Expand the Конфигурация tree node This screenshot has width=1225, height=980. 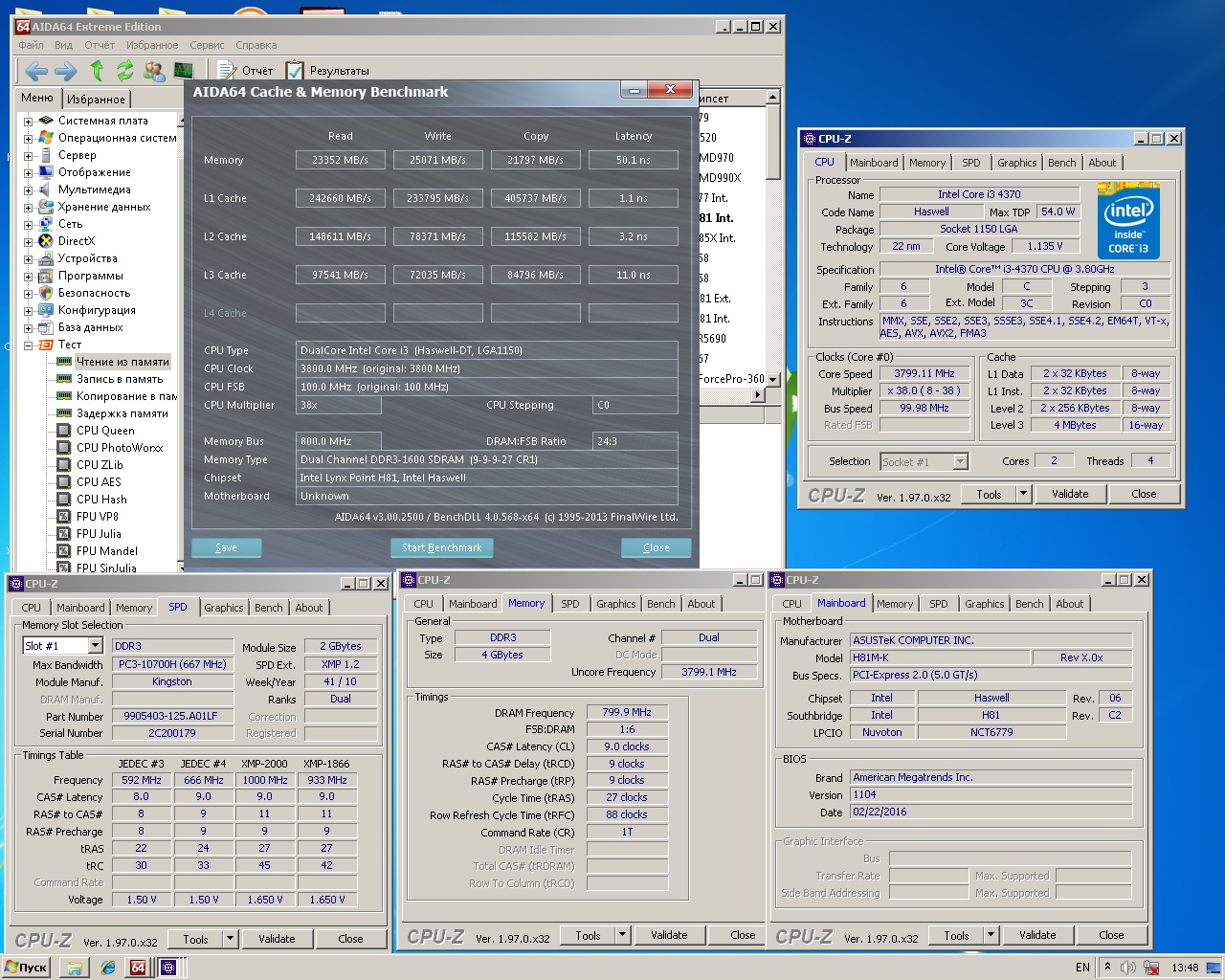coord(29,311)
